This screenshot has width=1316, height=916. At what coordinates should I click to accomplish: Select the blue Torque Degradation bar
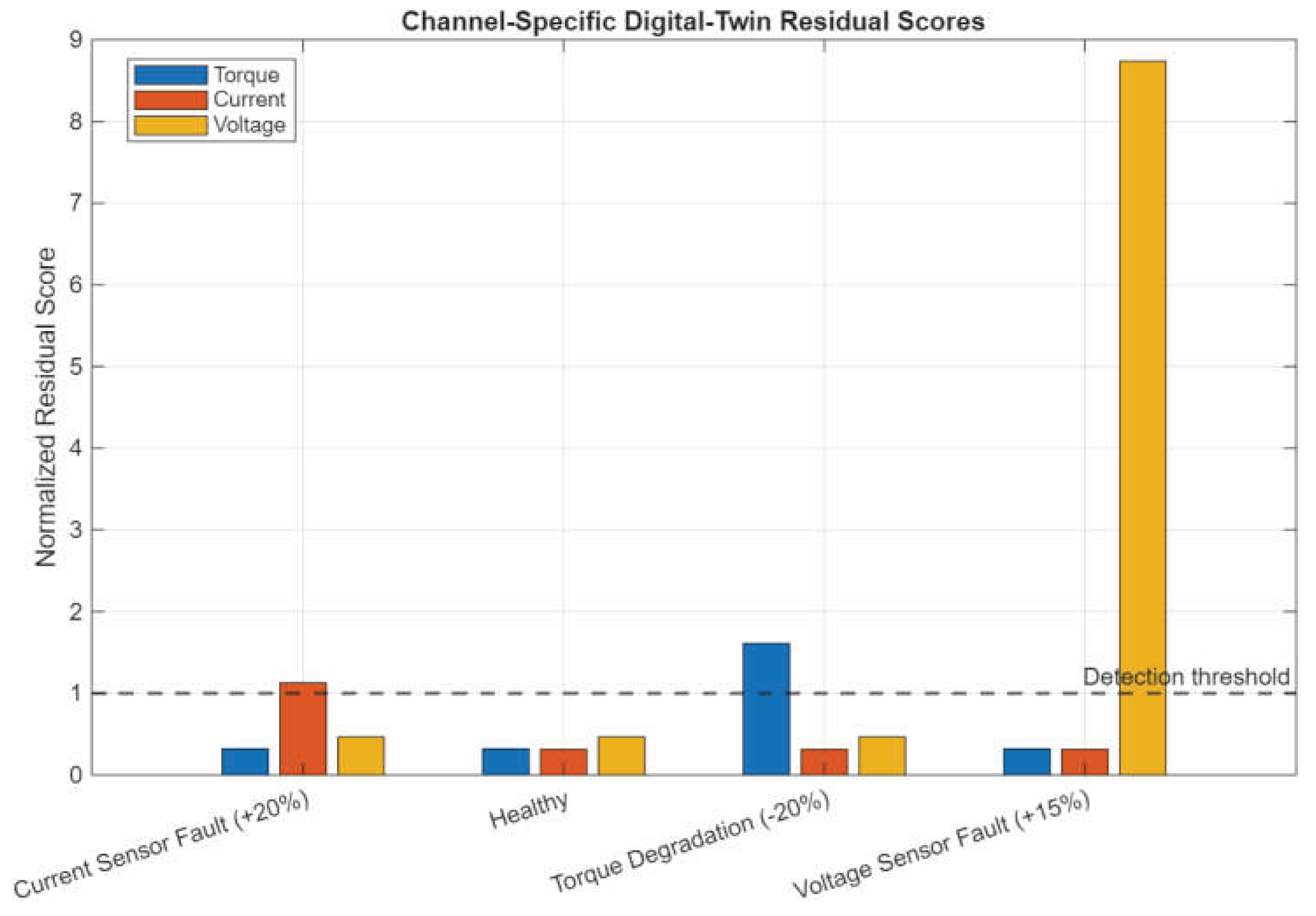coord(766,709)
